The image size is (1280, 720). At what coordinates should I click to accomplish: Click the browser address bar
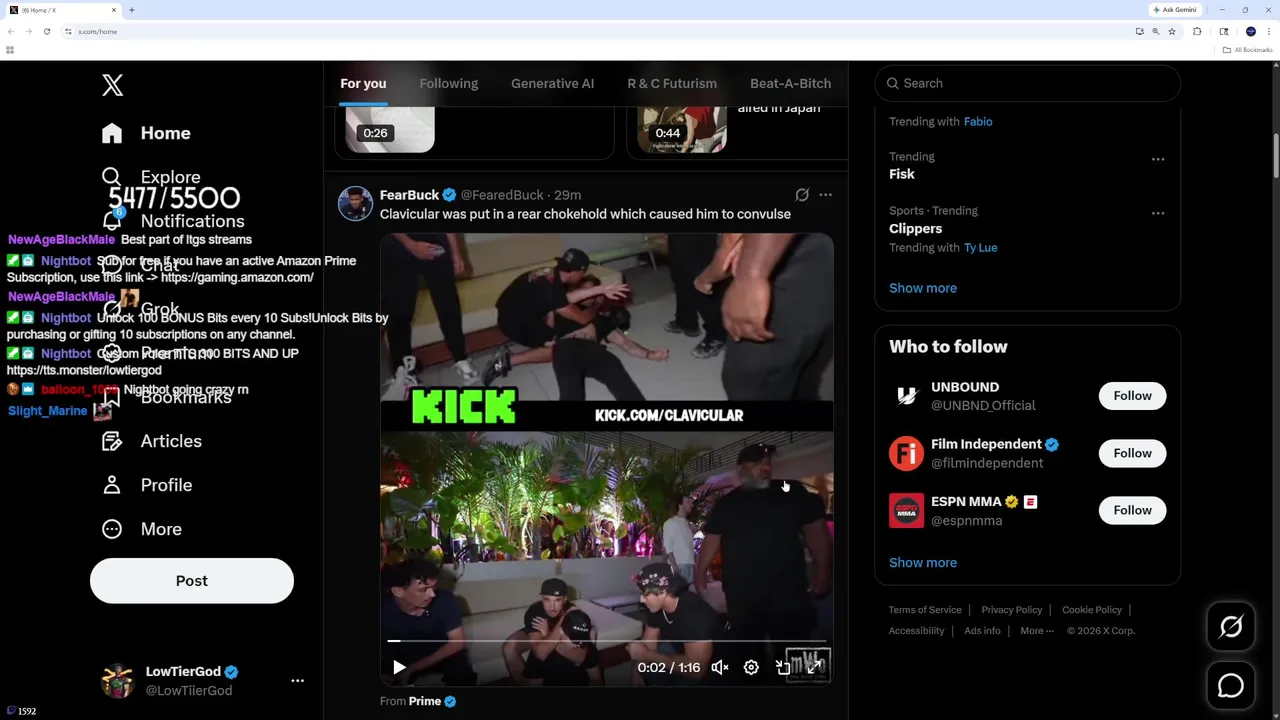click(x=600, y=31)
